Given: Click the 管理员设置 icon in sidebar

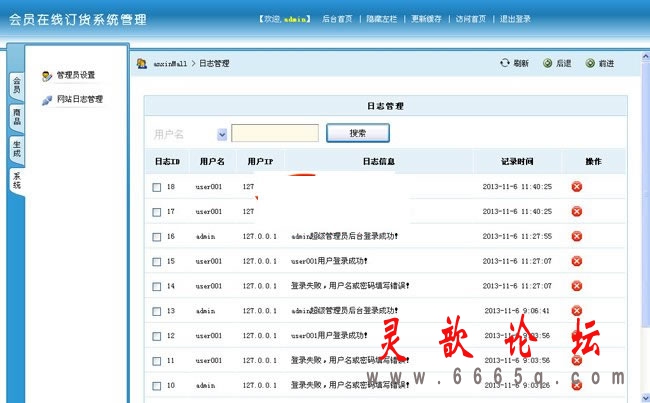Looking at the screenshot, I should click(x=47, y=76).
